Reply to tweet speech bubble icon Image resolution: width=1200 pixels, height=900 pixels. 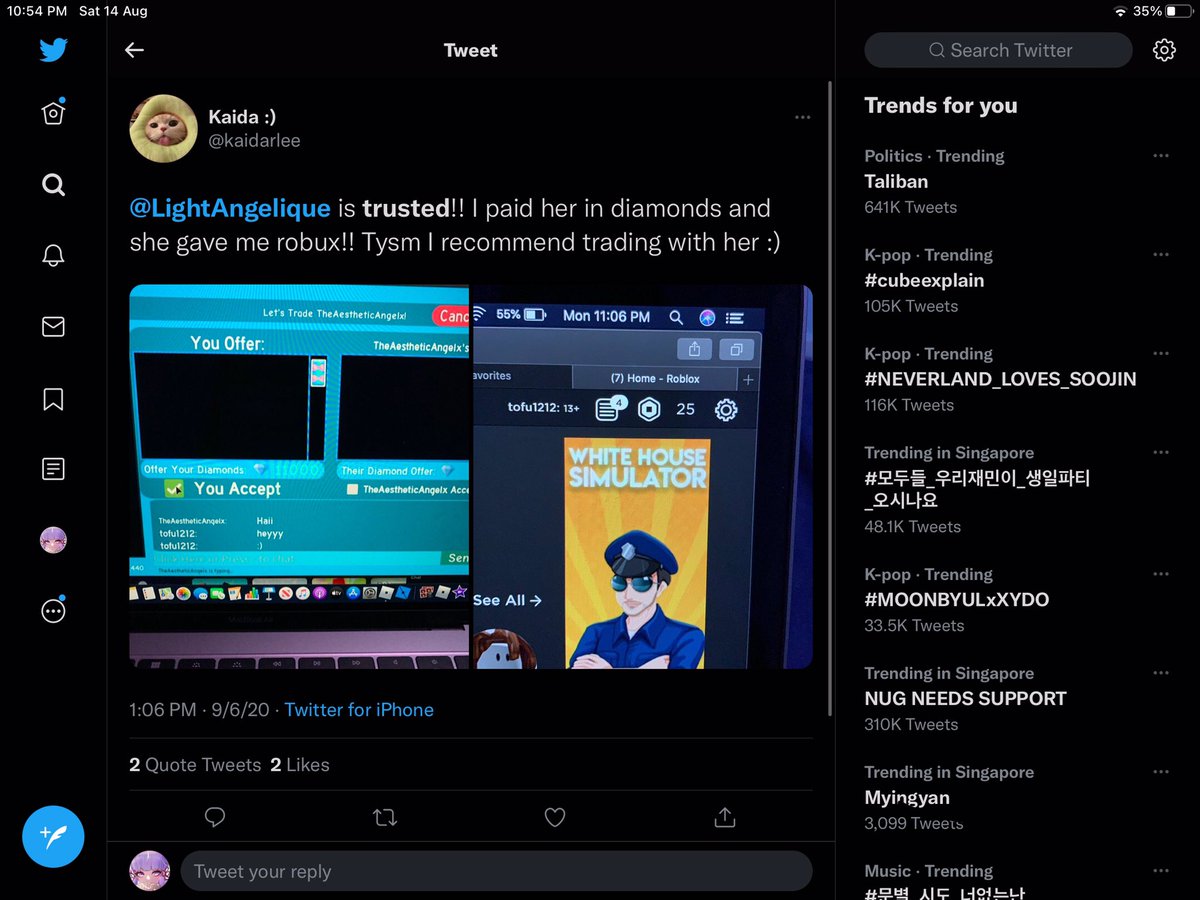(214, 817)
